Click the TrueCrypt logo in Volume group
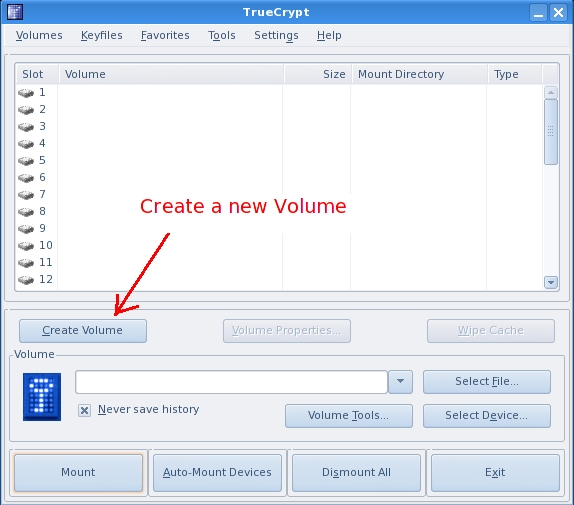574x505 pixels. coord(42,397)
